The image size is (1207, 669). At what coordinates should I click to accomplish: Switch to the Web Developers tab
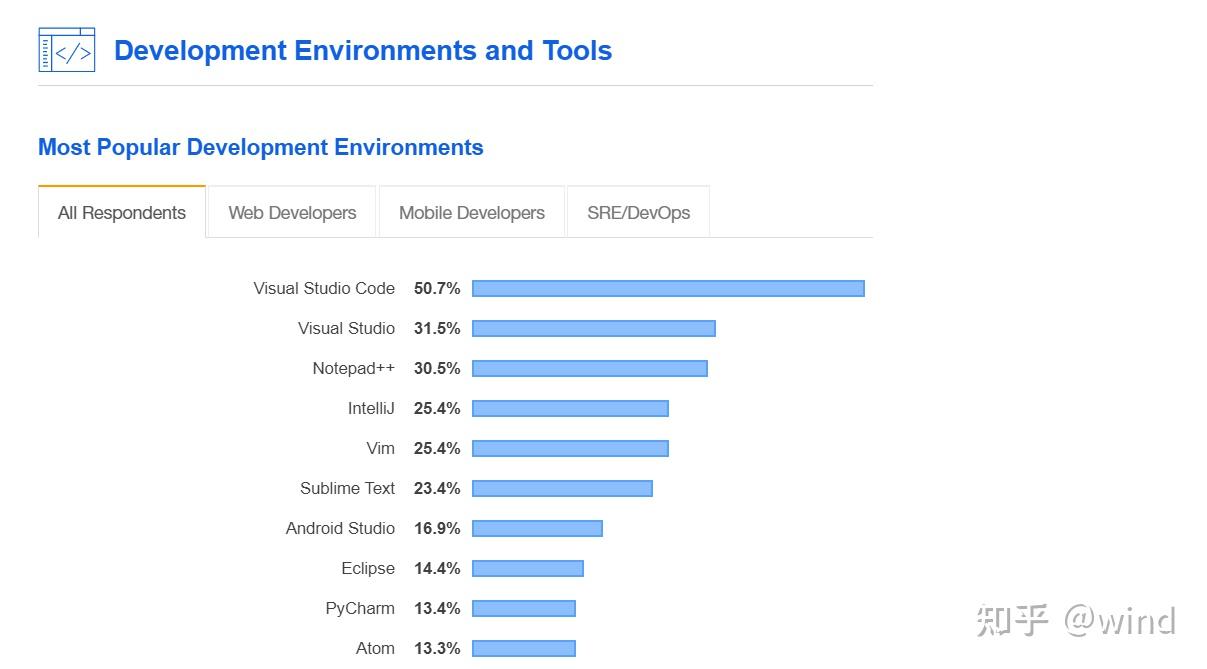pos(291,212)
